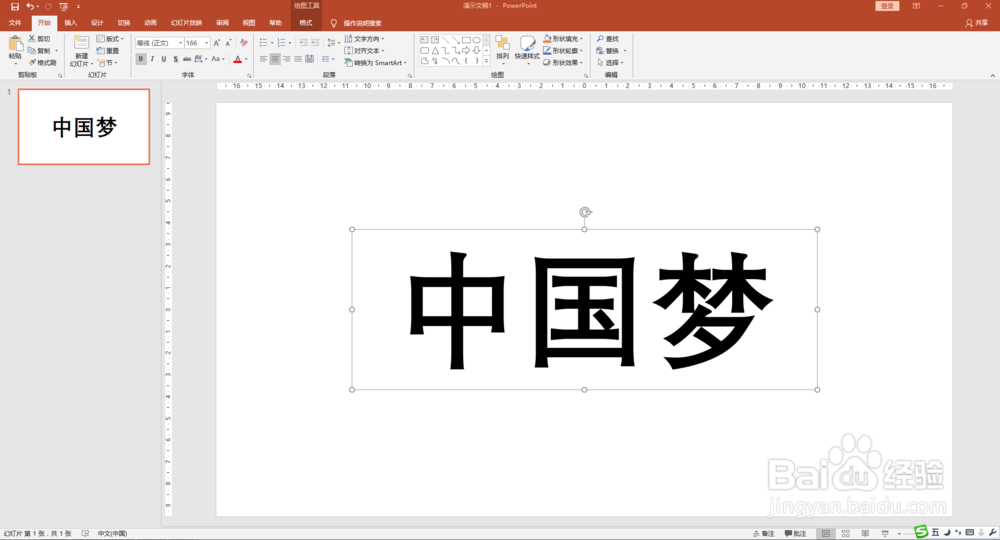Apply distributed alignment to the text

[309, 59]
